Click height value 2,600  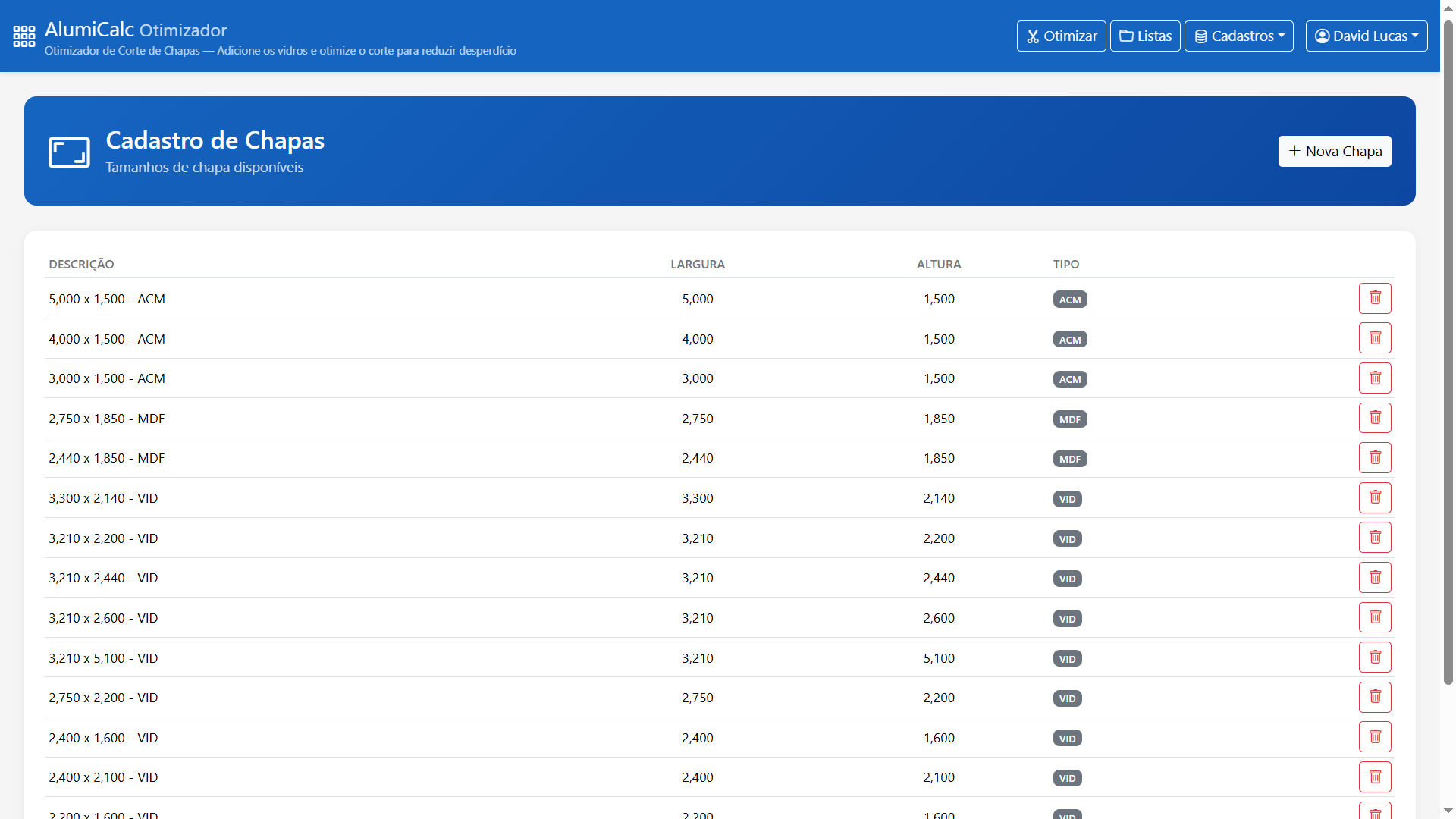[x=939, y=618]
